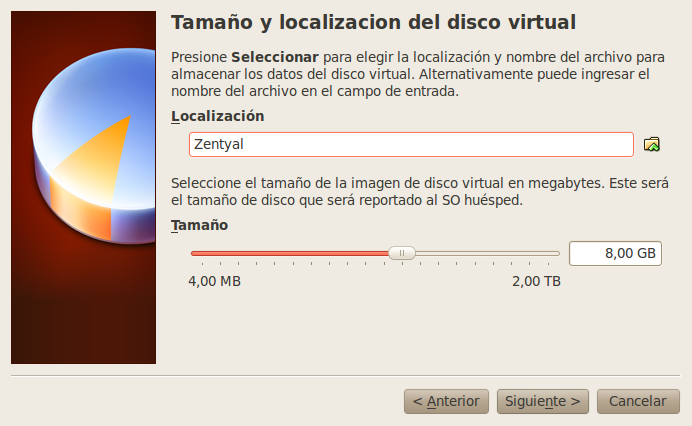Focus the 8,00 GB size field

(x=615, y=253)
